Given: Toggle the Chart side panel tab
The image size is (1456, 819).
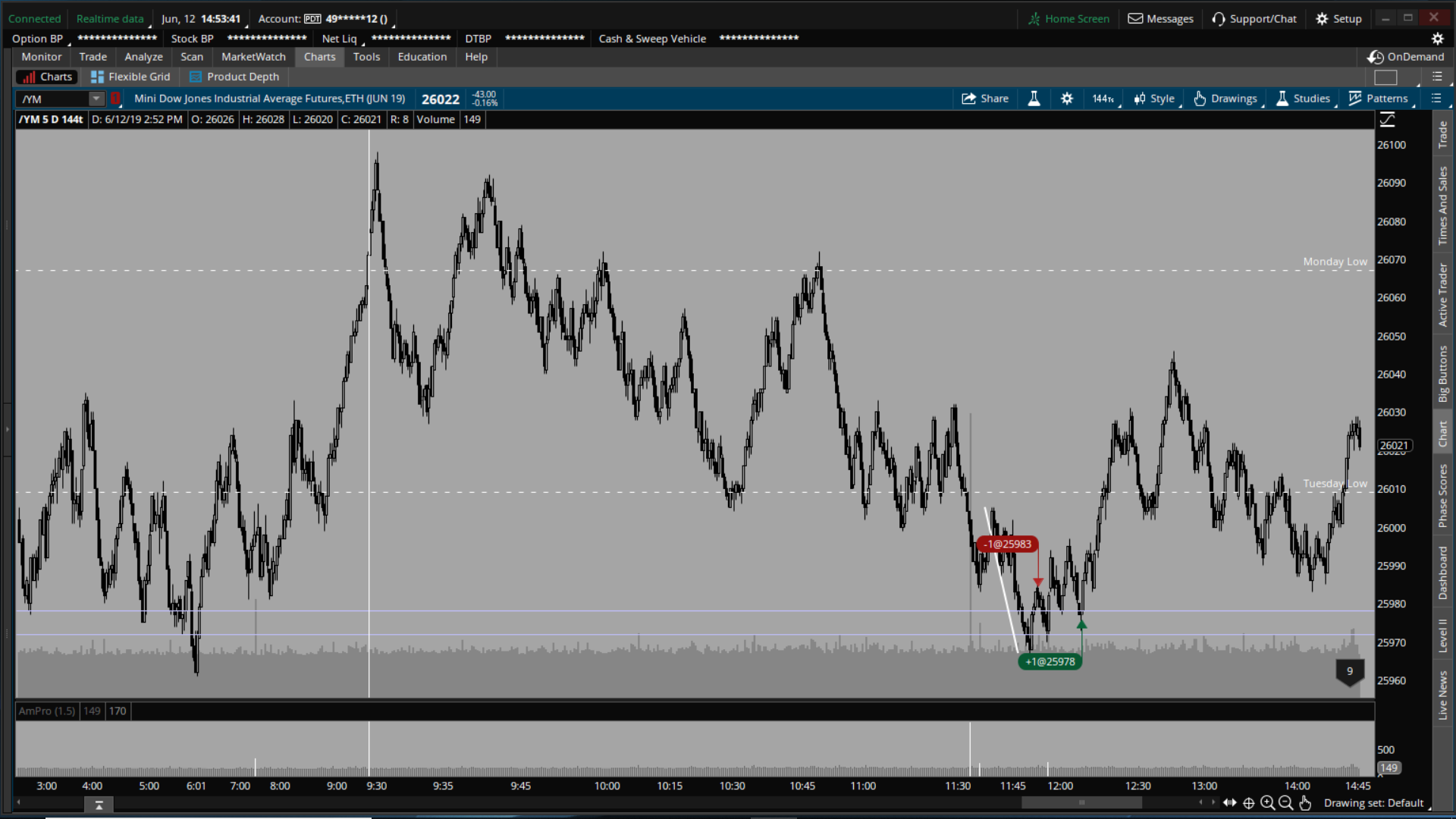Looking at the screenshot, I should pos(1442,434).
